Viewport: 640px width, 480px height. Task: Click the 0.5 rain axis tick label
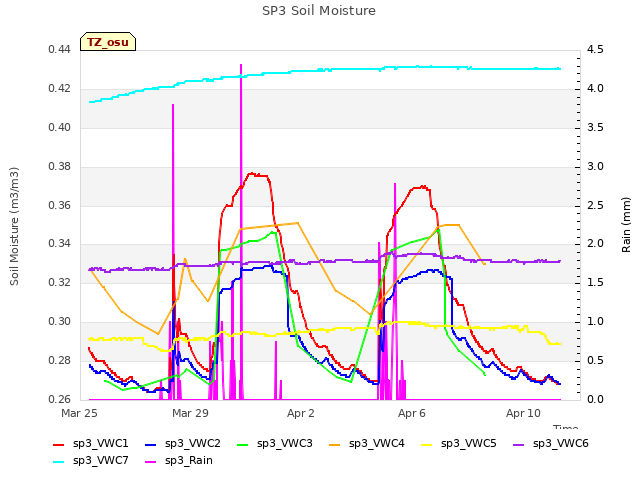tap(595, 360)
